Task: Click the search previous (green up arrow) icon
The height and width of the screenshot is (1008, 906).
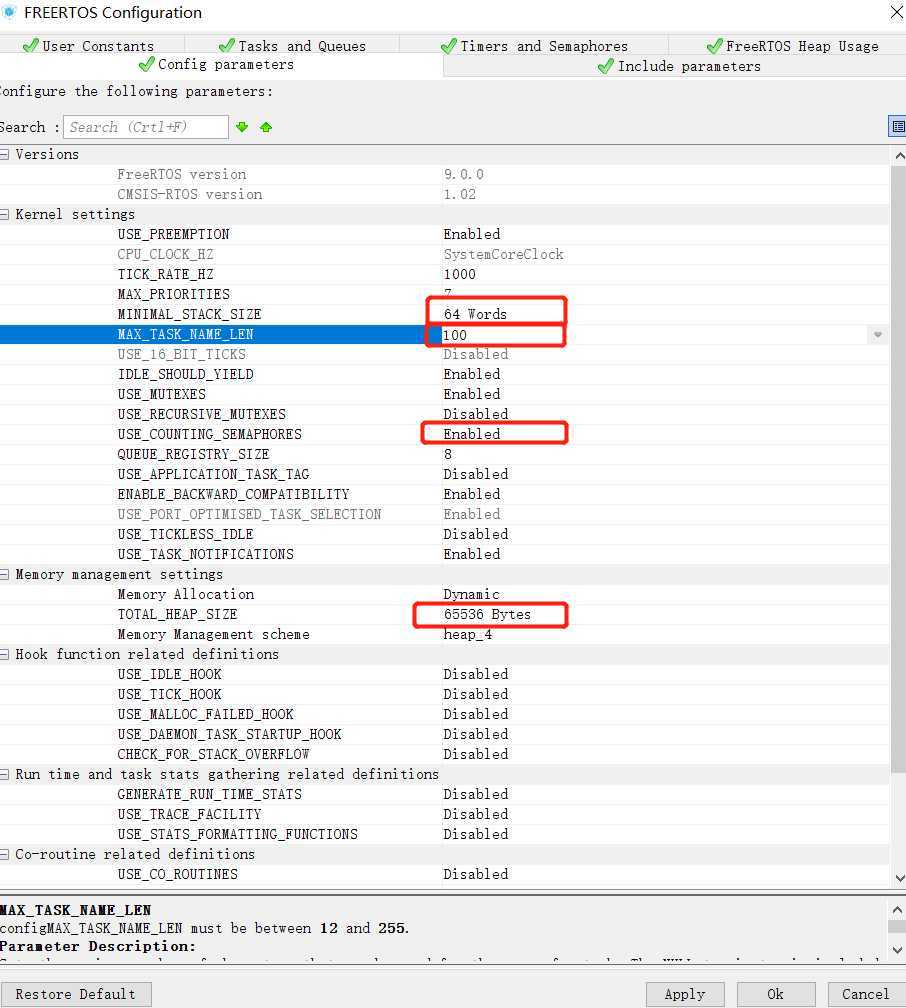Action: pos(266,127)
